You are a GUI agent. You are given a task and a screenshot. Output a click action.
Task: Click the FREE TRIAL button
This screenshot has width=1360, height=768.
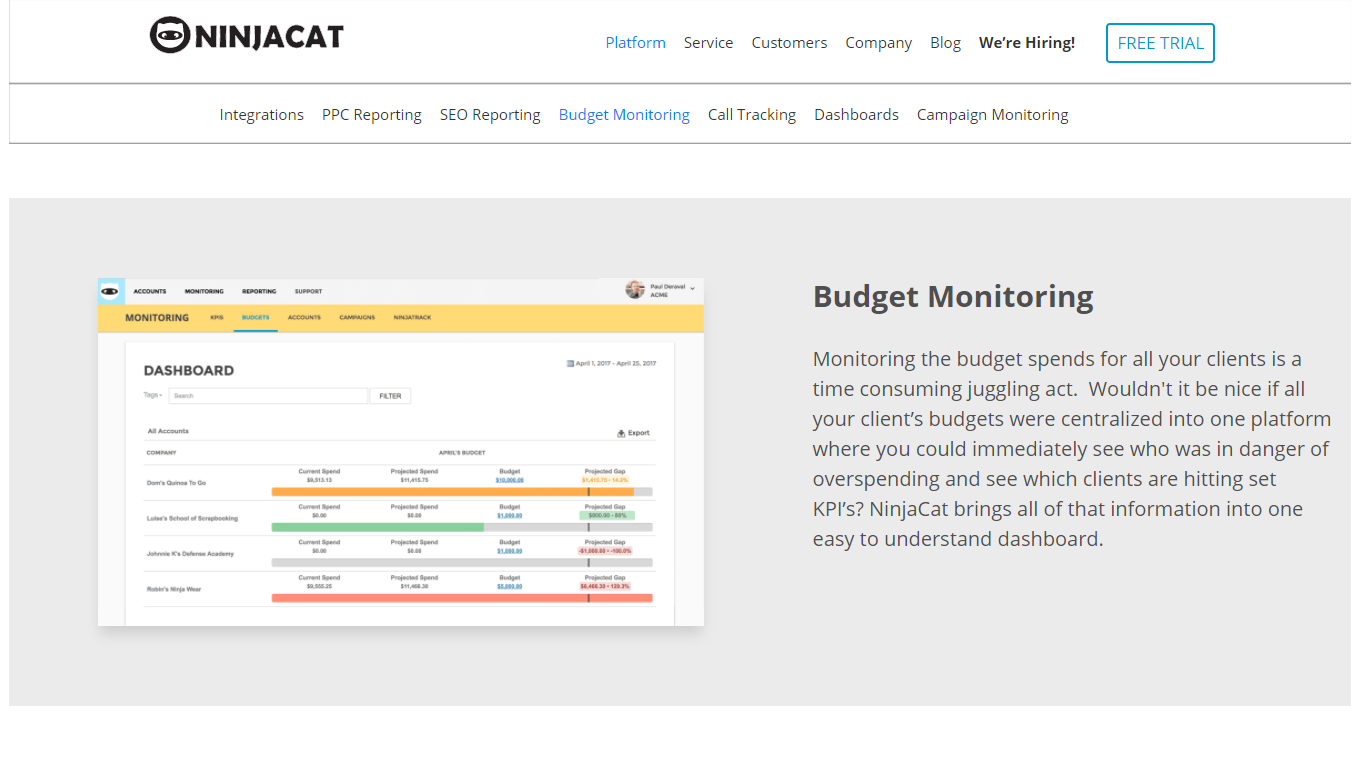point(1160,43)
